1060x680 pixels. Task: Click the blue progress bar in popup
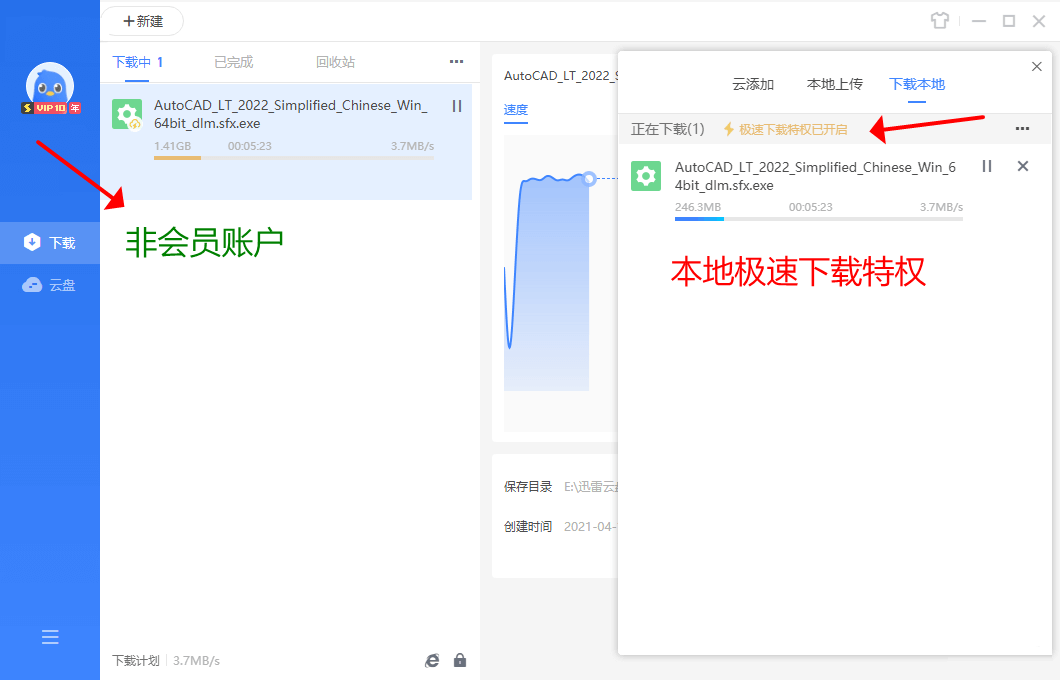coord(700,218)
